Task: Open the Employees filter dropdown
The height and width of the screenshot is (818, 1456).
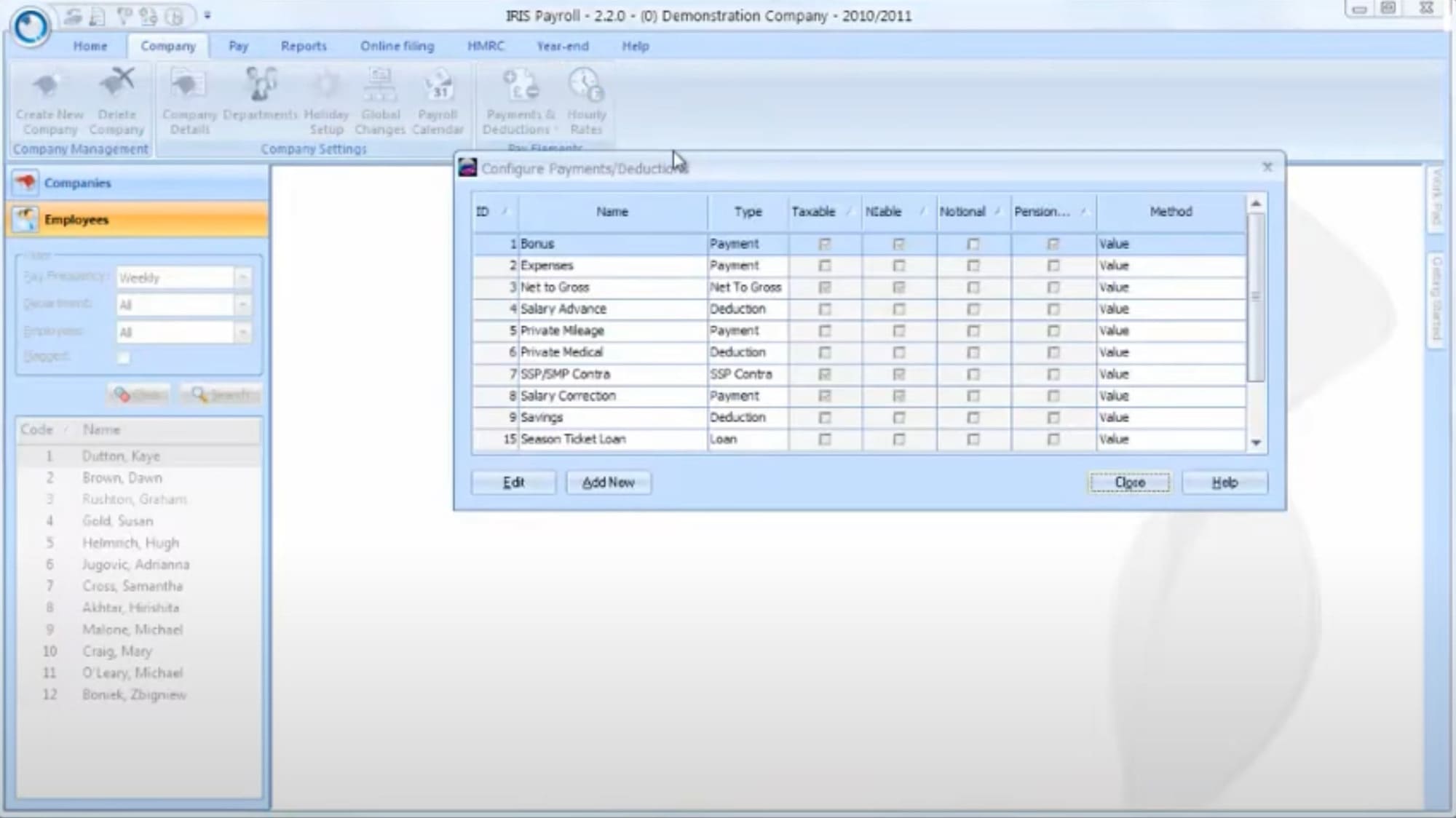Action: [x=243, y=332]
